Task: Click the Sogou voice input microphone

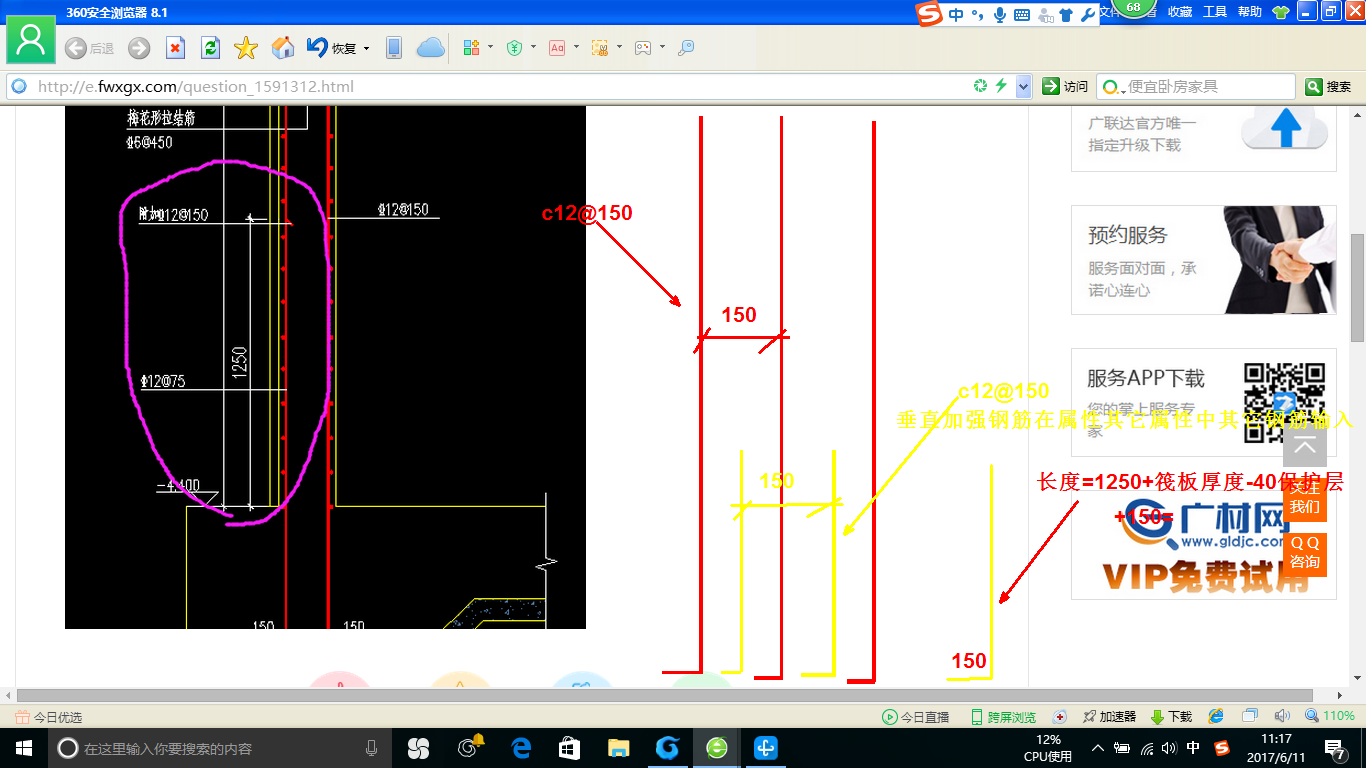Action: coord(999,14)
